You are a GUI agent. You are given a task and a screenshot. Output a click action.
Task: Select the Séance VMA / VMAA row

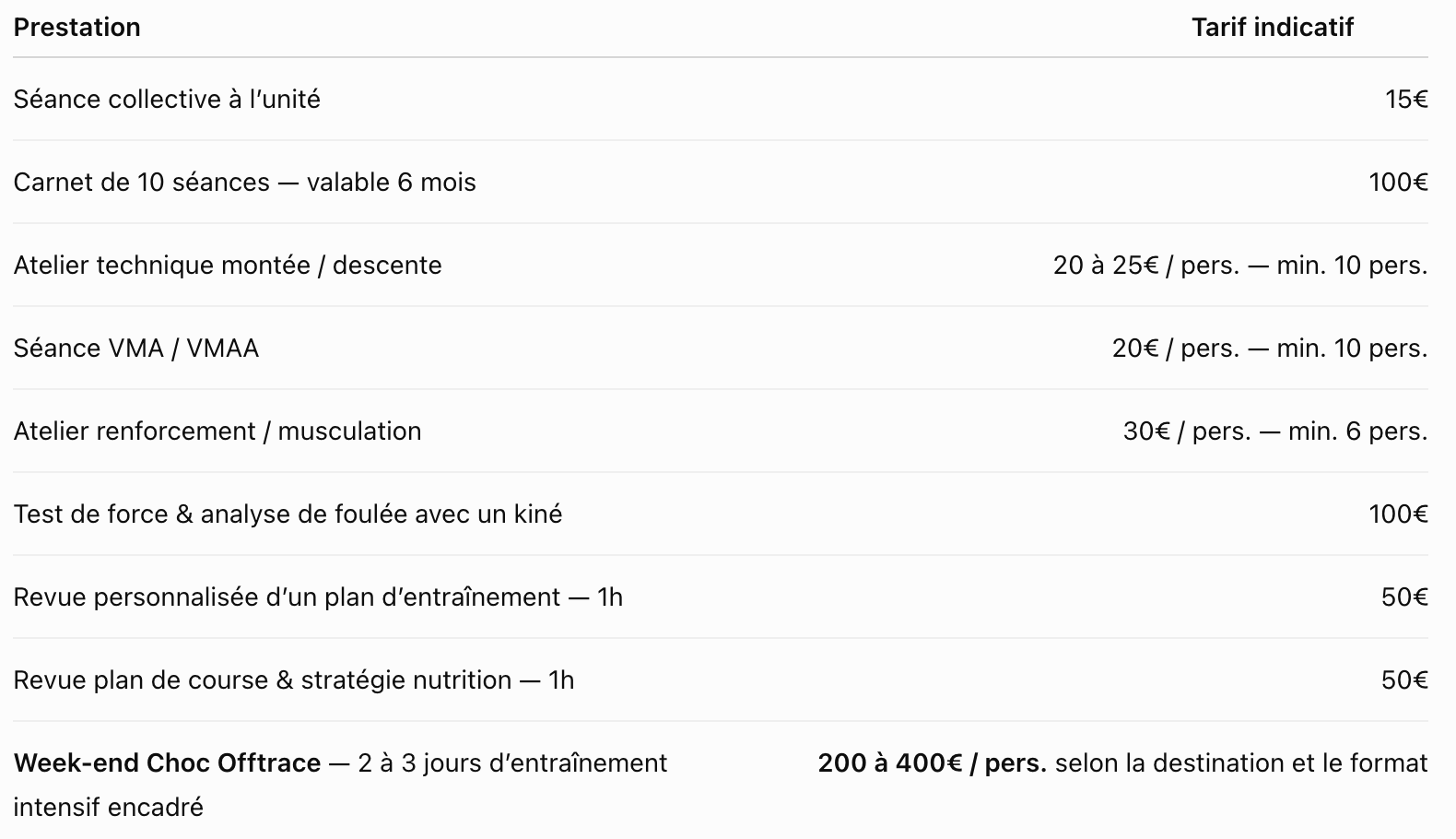pyautogui.click(x=721, y=348)
